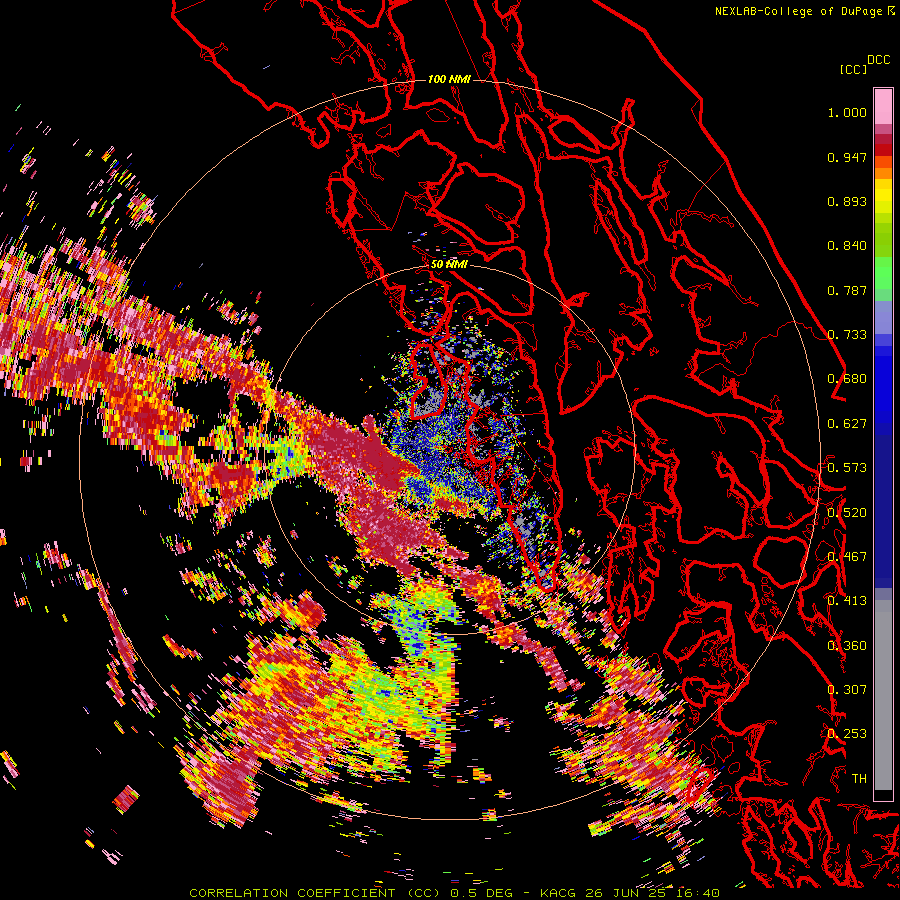Select the 0.893 color scale value

[x=847, y=201]
